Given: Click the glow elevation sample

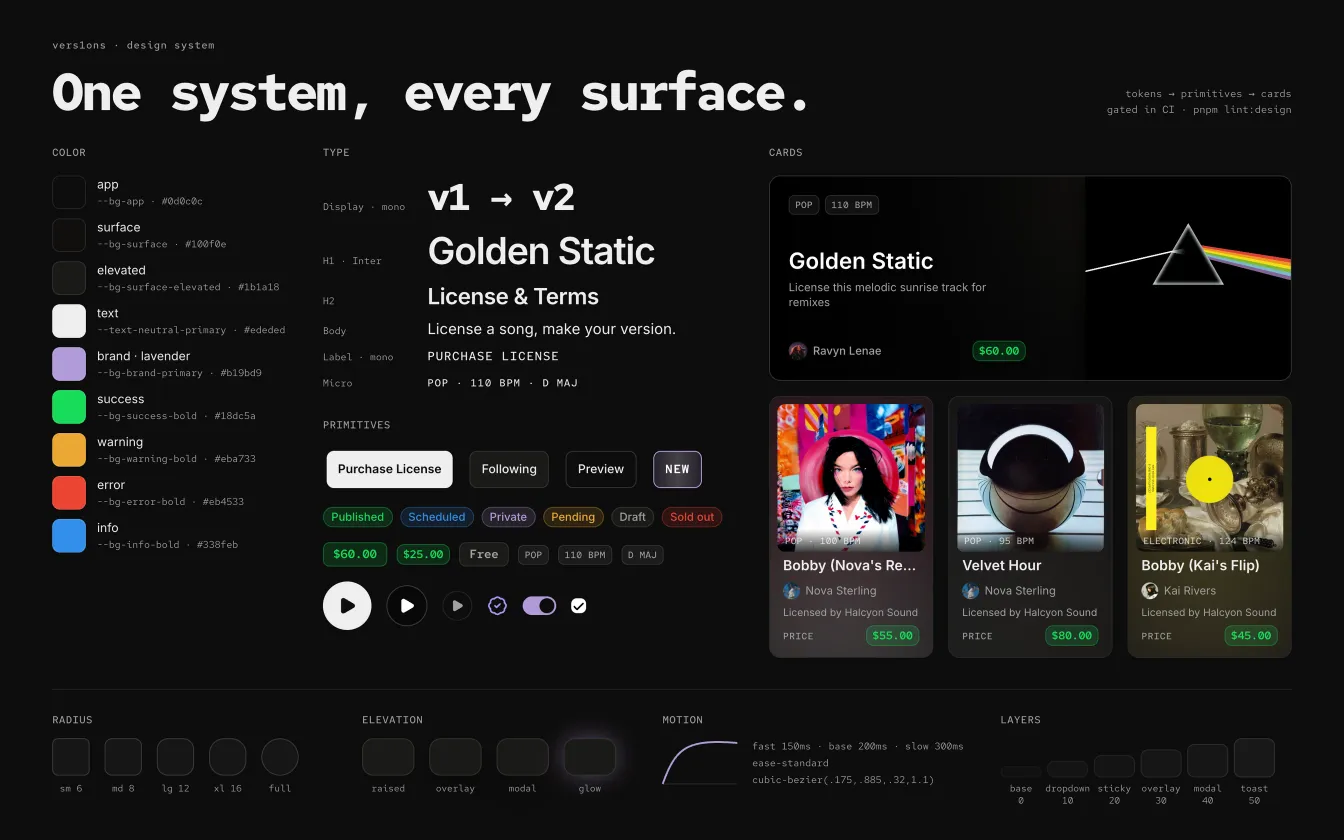Looking at the screenshot, I should point(590,757).
